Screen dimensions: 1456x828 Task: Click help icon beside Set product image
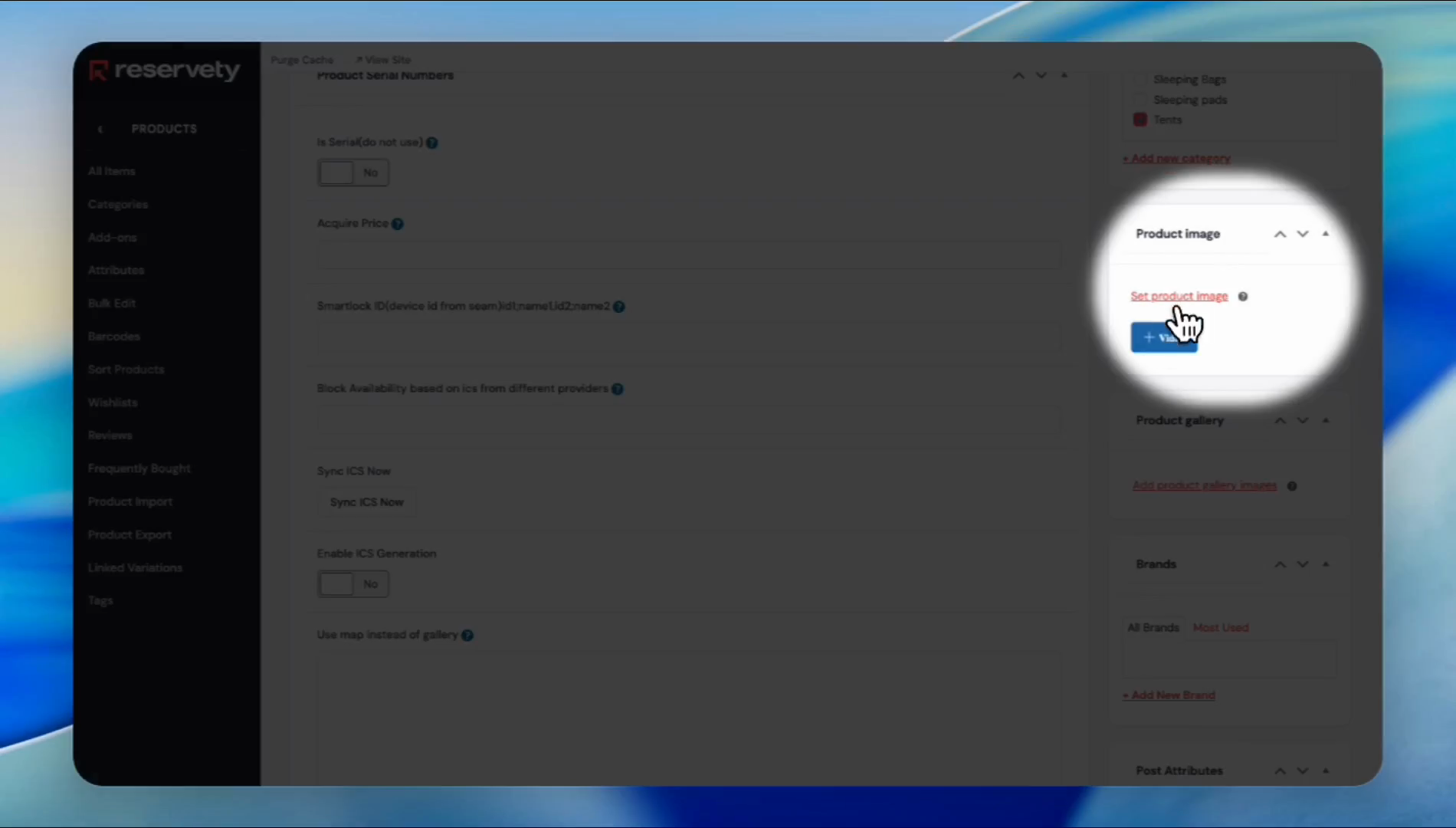(x=1243, y=297)
